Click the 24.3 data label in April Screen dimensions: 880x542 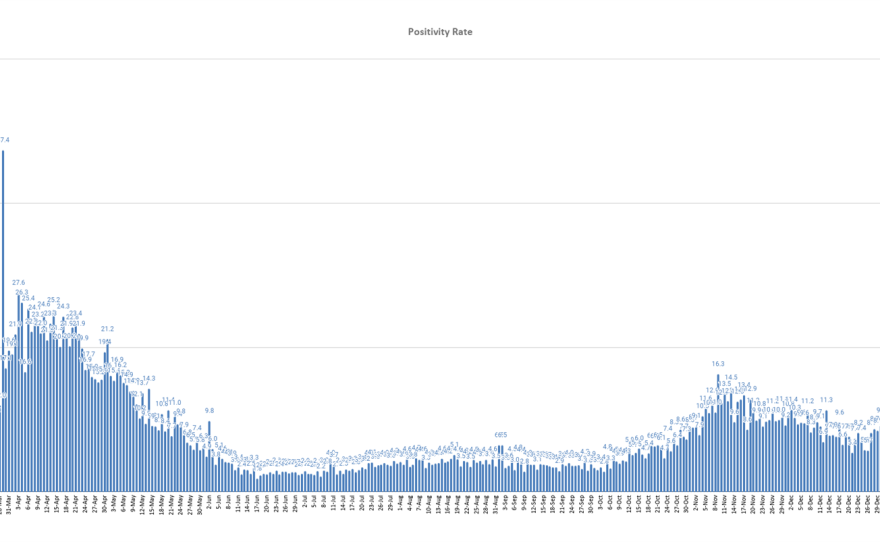(x=63, y=306)
